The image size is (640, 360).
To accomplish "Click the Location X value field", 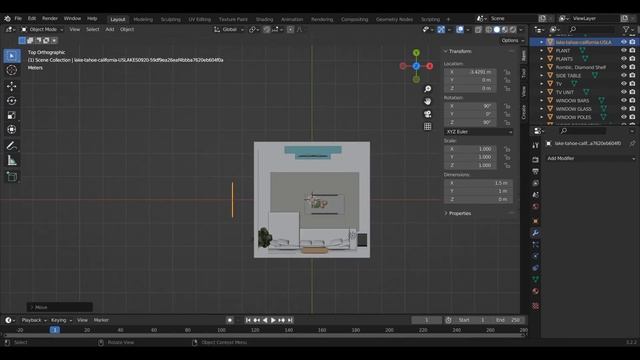I will tap(470, 72).
